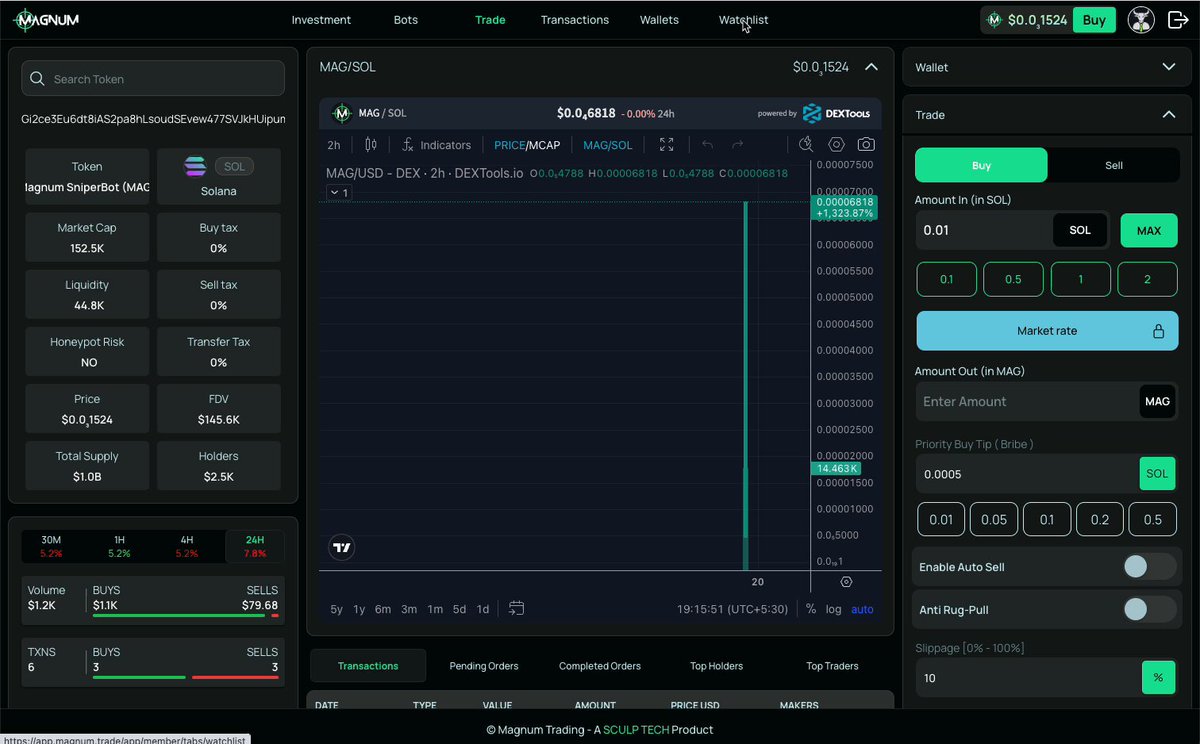1200x744 pixels.
Task: Click the green Buy button in header
Action: [1094, 20]
